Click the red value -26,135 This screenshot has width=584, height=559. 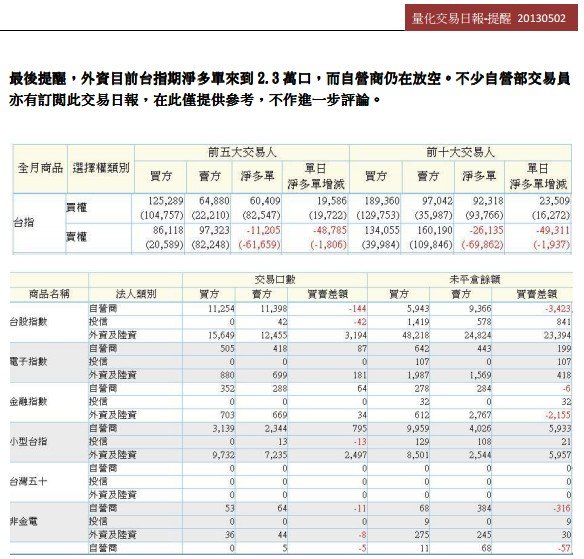(486, 231)
